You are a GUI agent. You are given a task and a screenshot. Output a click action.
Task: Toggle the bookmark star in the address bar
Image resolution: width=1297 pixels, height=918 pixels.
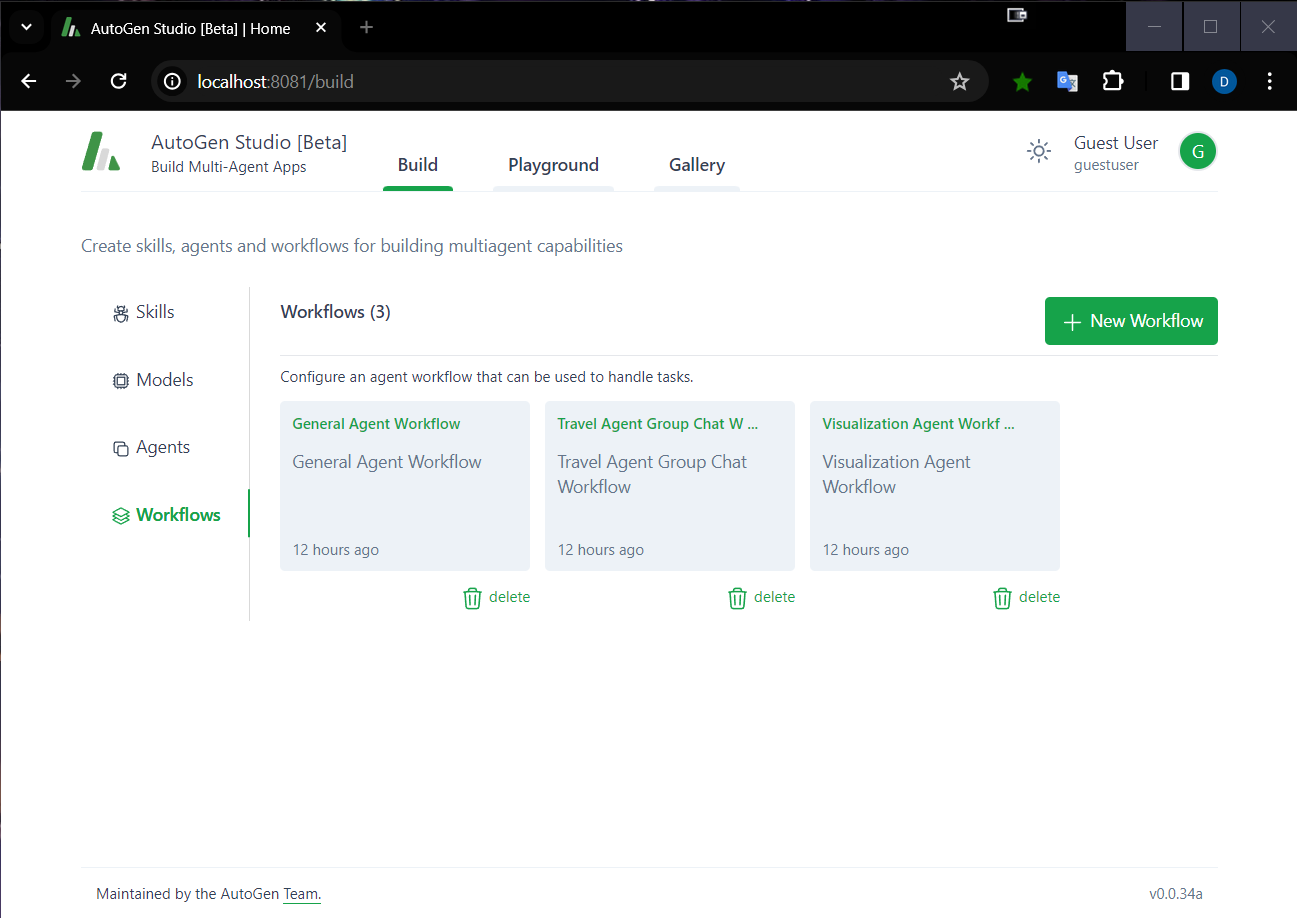pyautogui.click(x=960, y=81)
